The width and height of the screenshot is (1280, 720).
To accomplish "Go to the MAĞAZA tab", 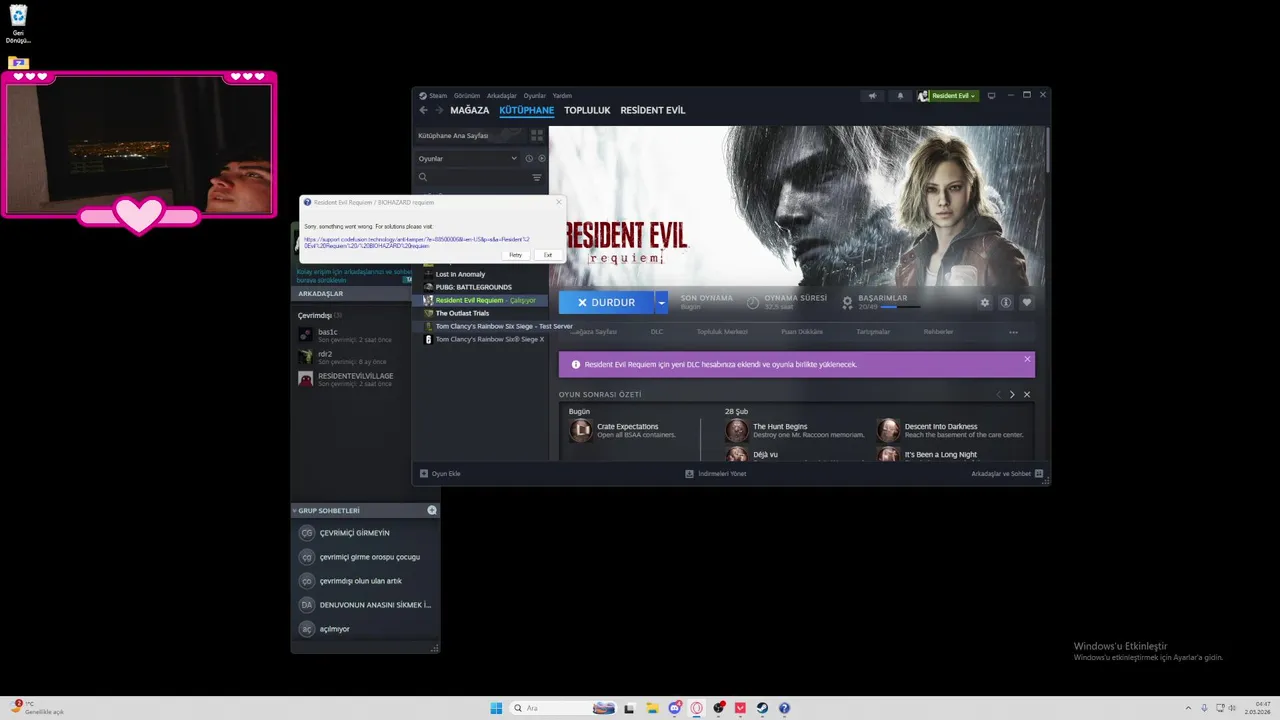I will pos(470,110).
